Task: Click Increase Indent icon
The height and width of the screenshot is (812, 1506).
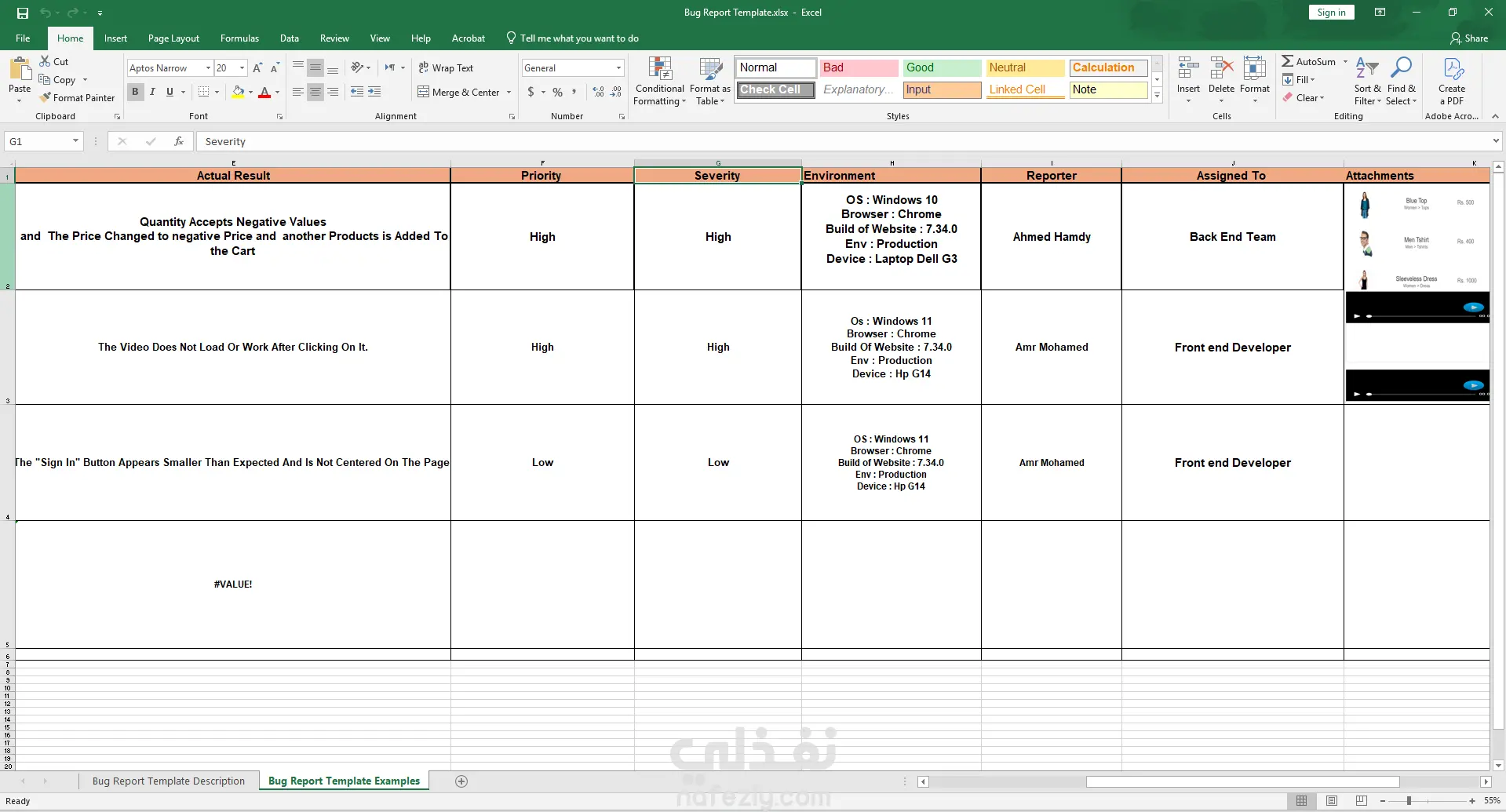Action: pos(374,92)
